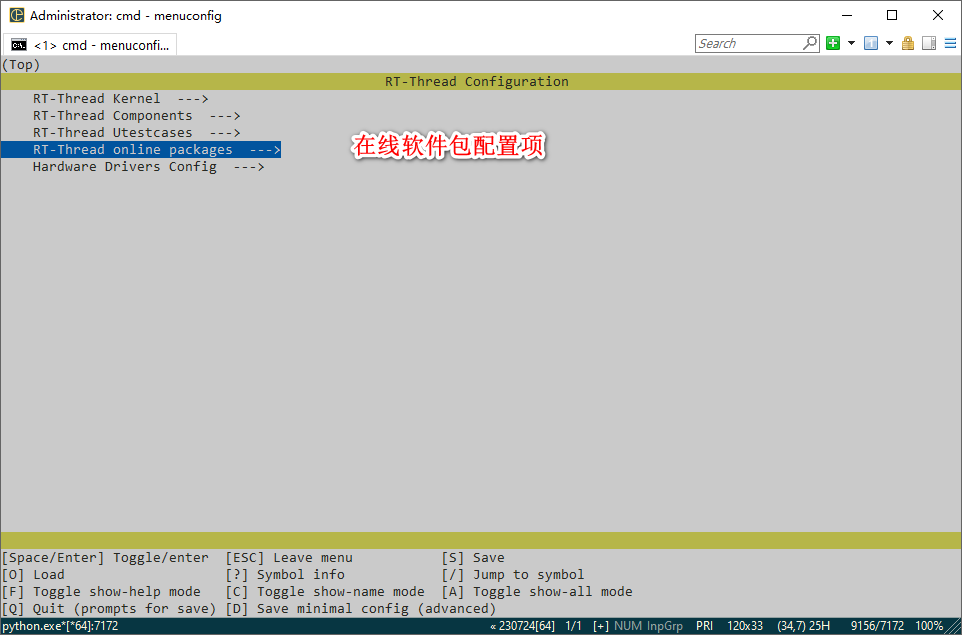Image resolution: width=962 pixels, height=635 pixels.
Task: Click the [O] Load hint
Action: pos(33,575)
